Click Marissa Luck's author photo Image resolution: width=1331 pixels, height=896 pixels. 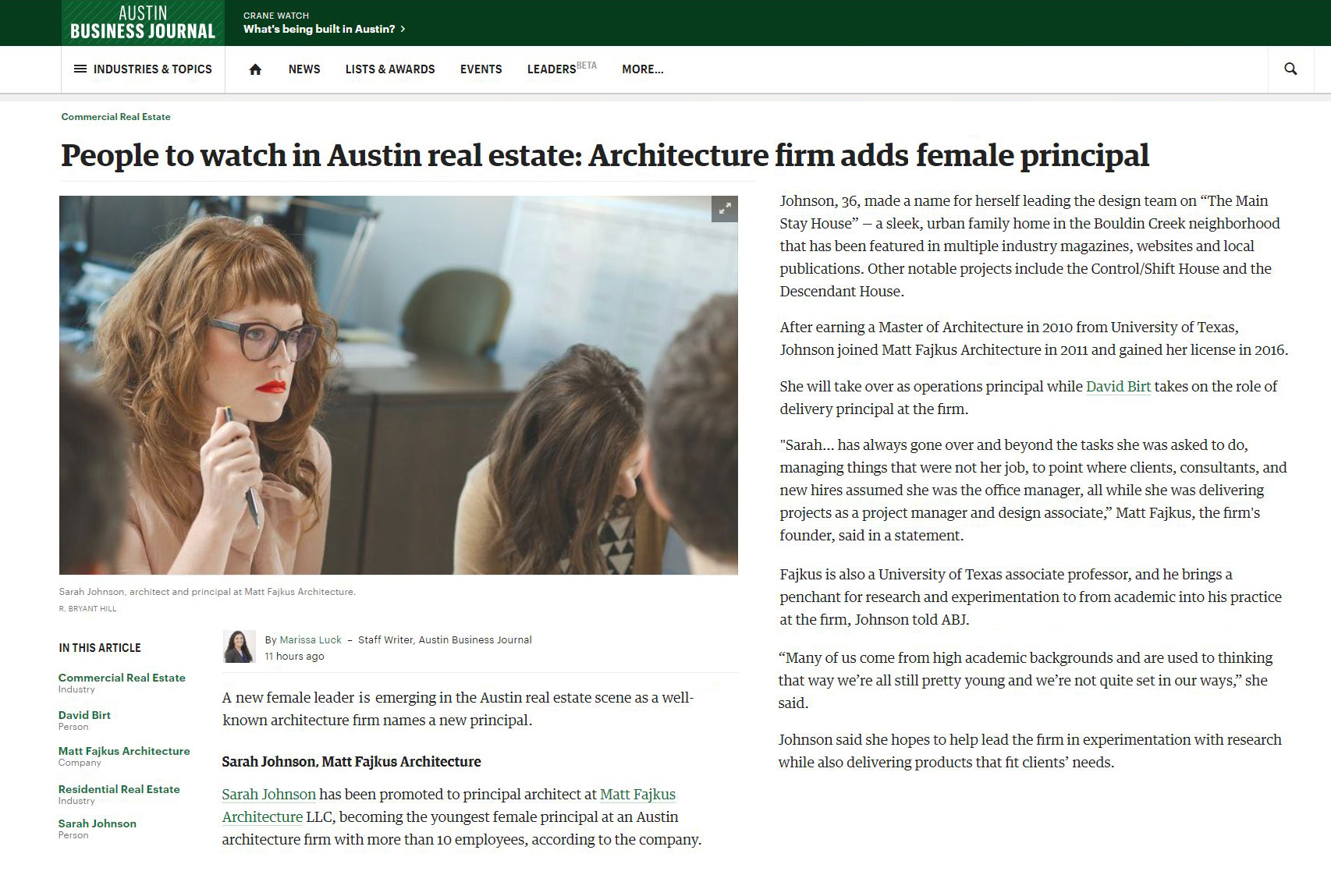point(240,646)
